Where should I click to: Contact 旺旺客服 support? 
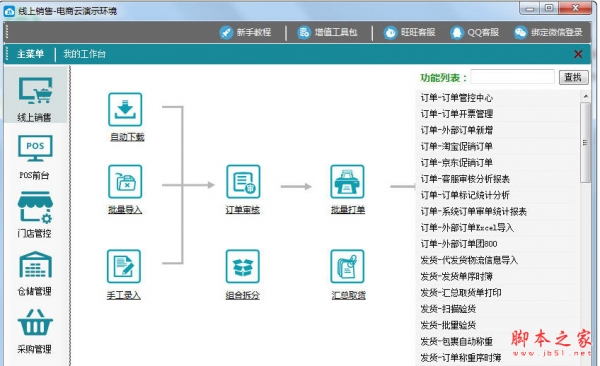(x=409, y=32)
